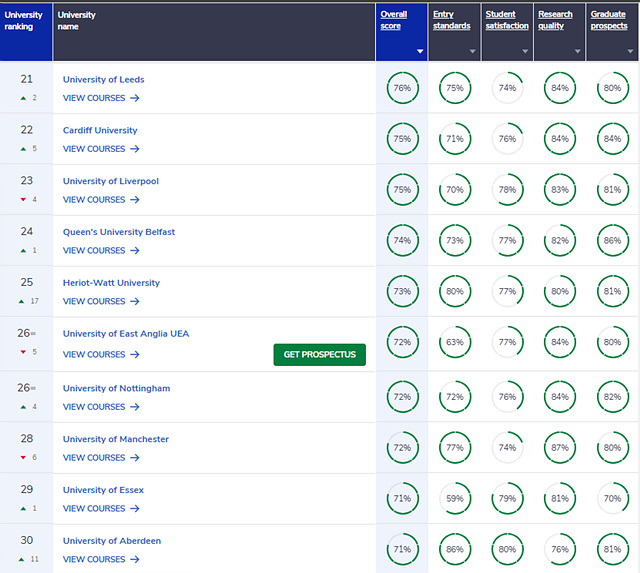The height and width of the screenshot is (573, 640).
Task: Click the Entry standards sort arrow
Action: tap(473, 51)
